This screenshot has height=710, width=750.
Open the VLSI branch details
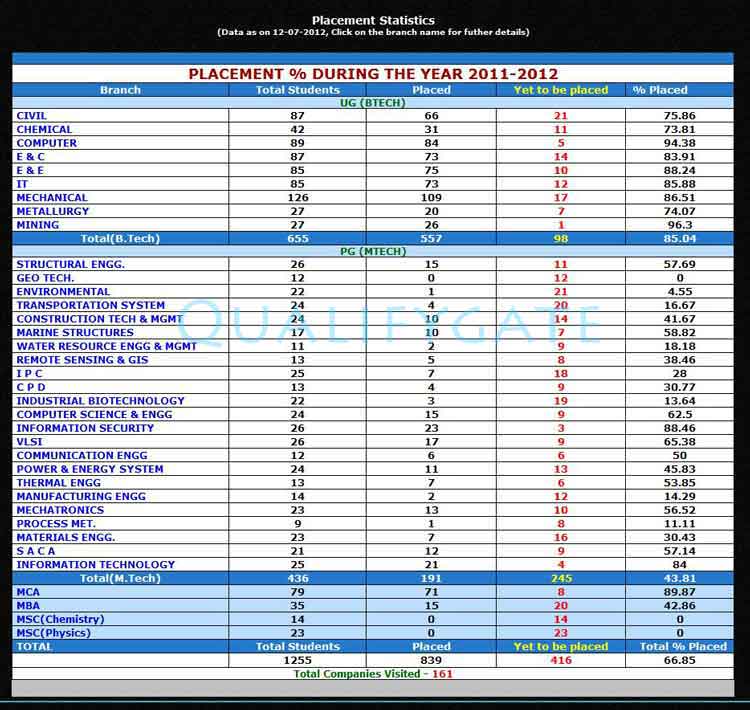(x=29, y=442)
